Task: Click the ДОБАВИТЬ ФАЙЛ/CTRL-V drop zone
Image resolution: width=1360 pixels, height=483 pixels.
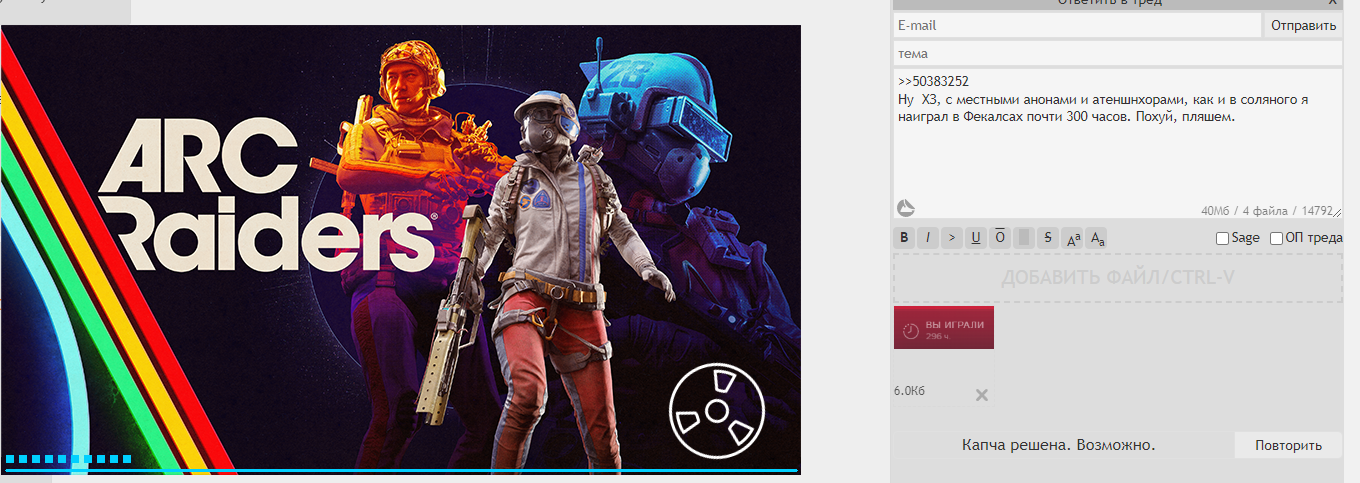Action: pos(1118,277)
